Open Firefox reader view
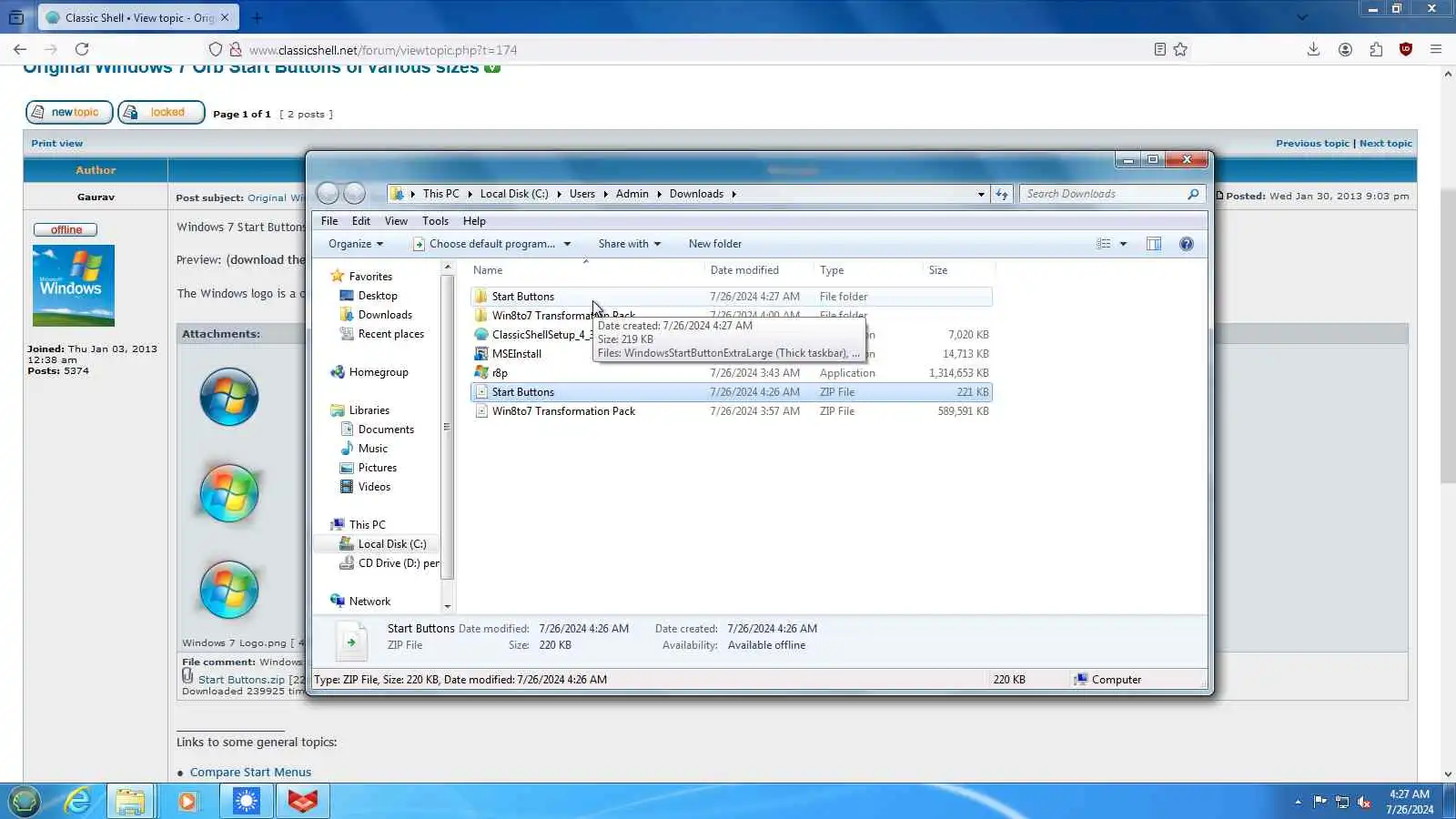 tap(1159, 49)
